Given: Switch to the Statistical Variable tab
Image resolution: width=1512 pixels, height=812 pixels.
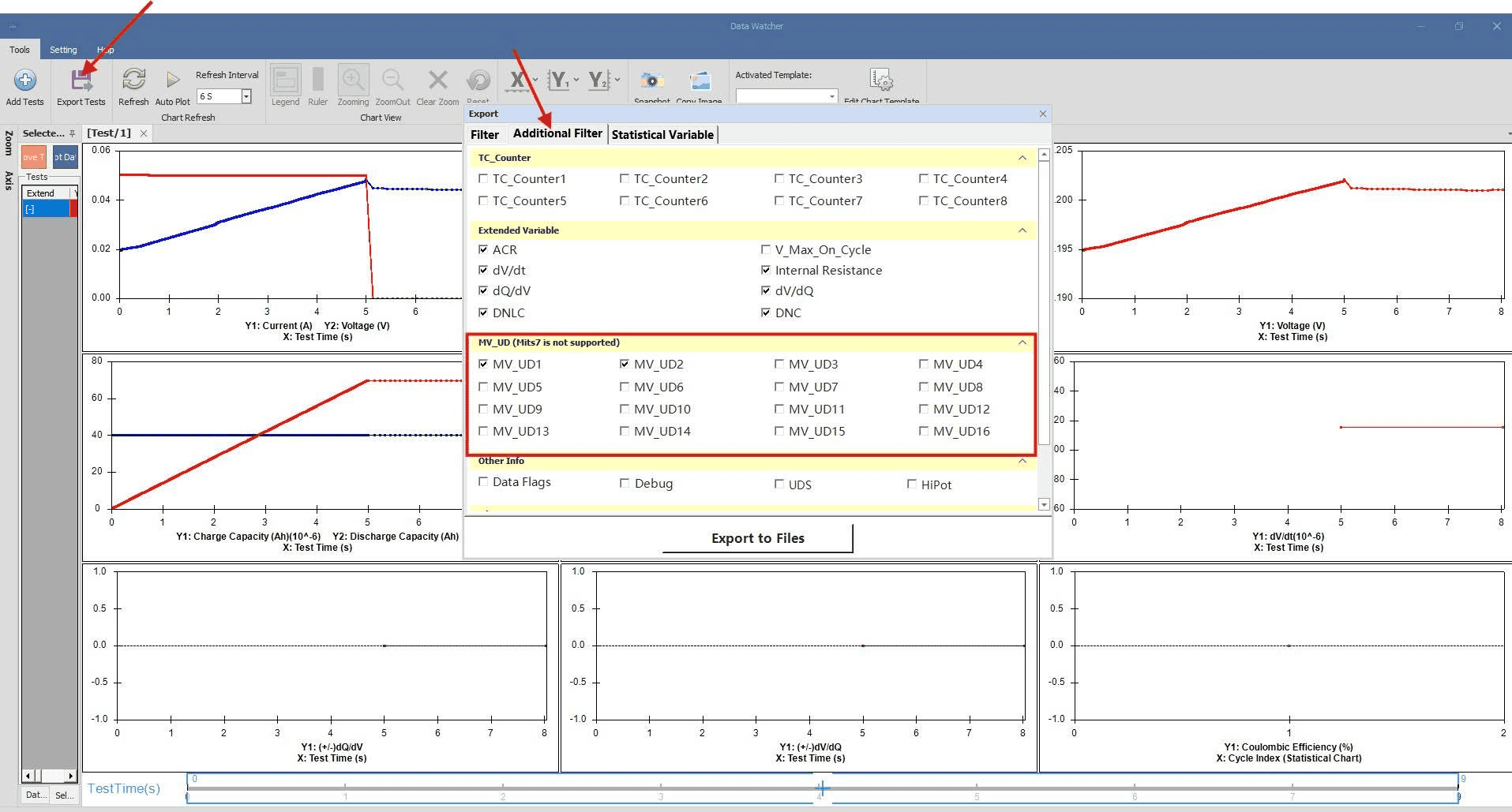Looking at the screenshot, I should point(662,135).
